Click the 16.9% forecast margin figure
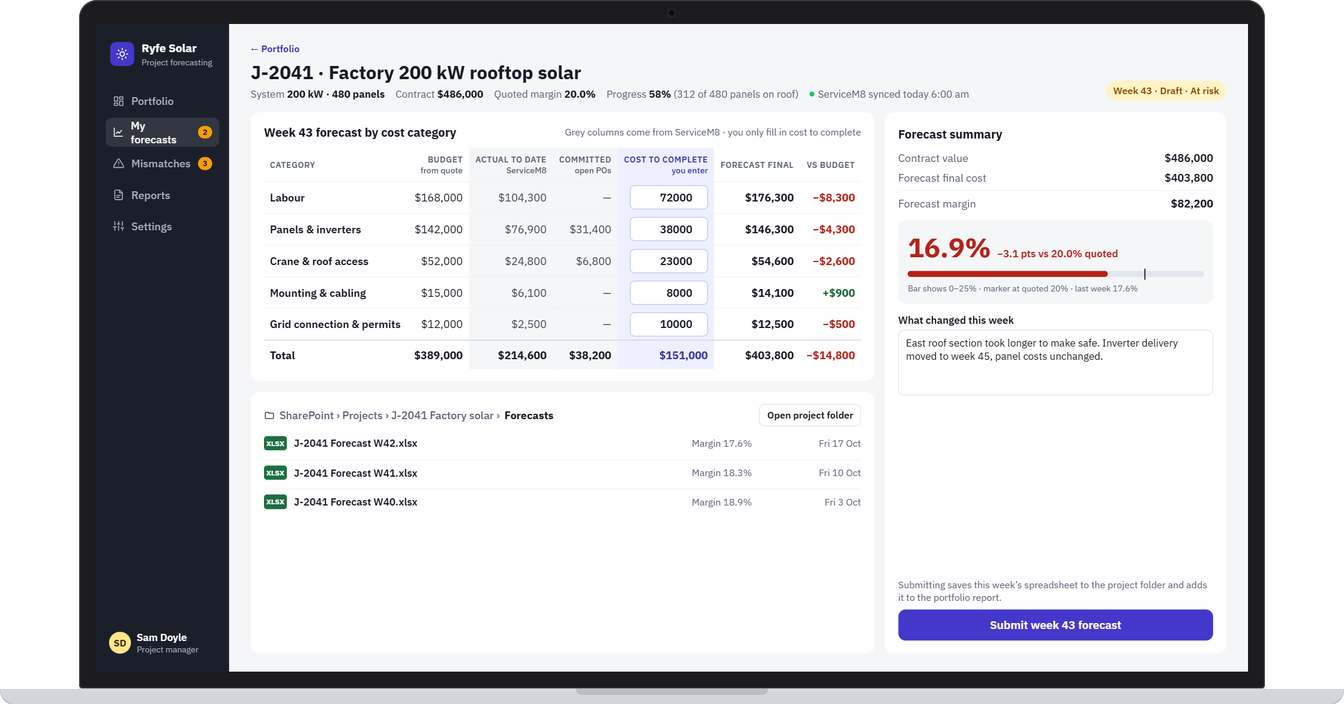Screen dimensions: 1344x704 pyautogui.click(x=949, y=248)
